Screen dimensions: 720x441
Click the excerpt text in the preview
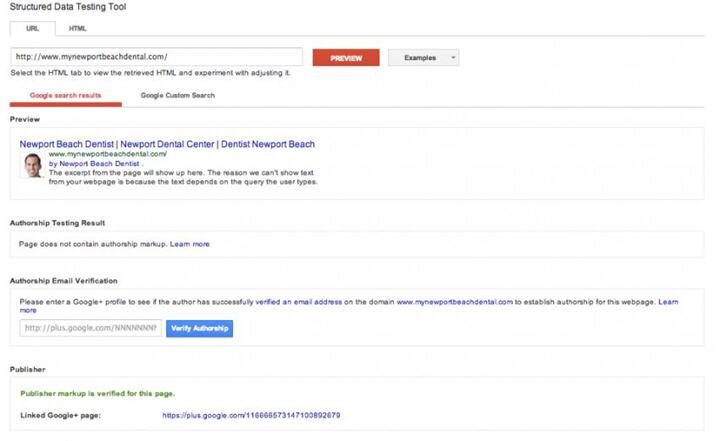(183, 177)
